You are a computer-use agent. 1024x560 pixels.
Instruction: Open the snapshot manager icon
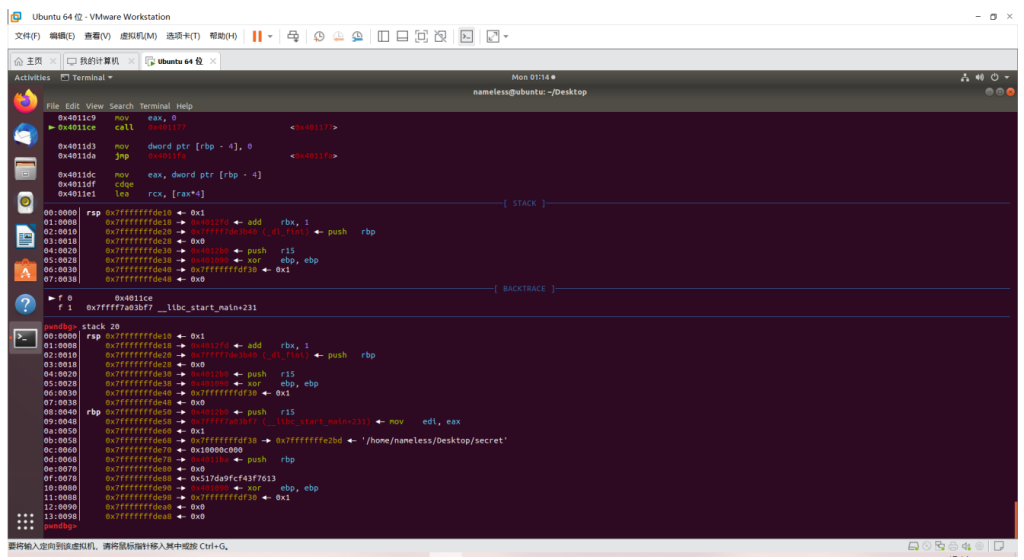pos(357,37)
